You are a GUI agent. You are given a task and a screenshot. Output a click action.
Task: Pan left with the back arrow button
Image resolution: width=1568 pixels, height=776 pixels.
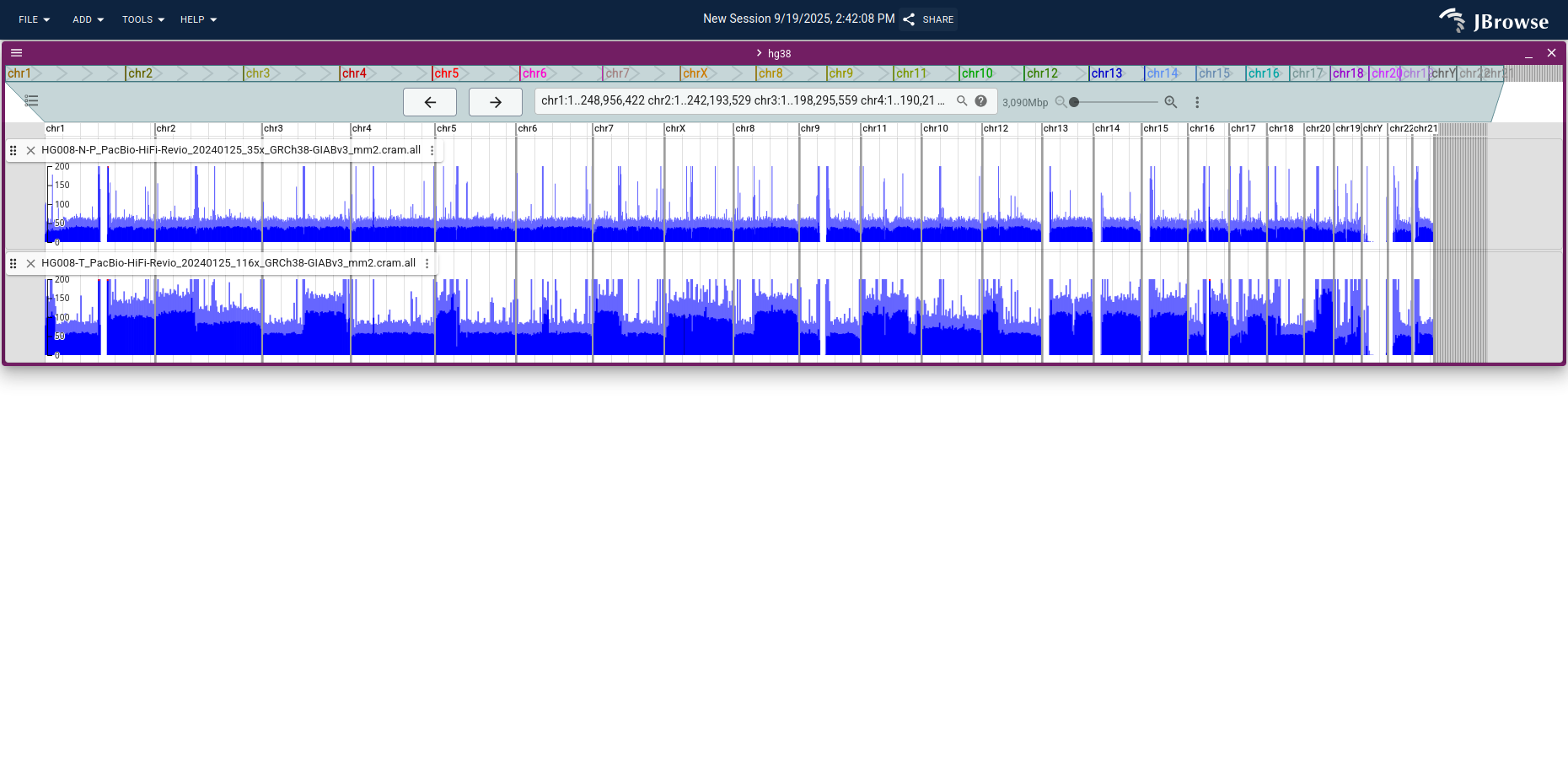click(430, 102)
